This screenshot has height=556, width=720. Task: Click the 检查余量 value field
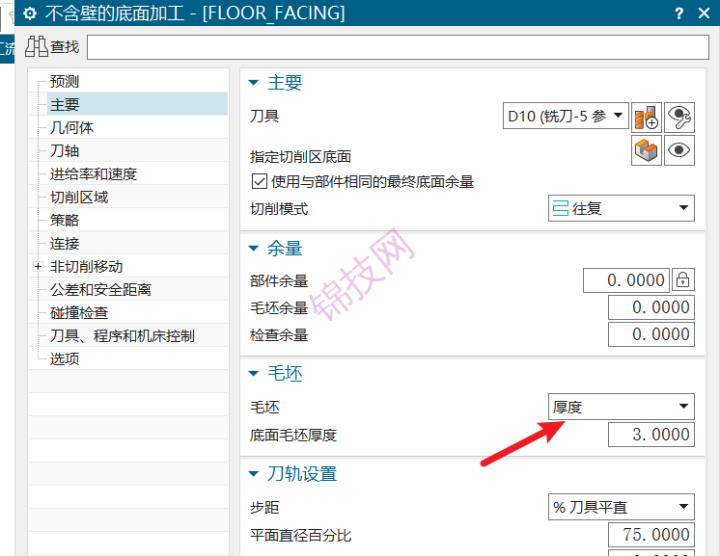coord(651,334)
